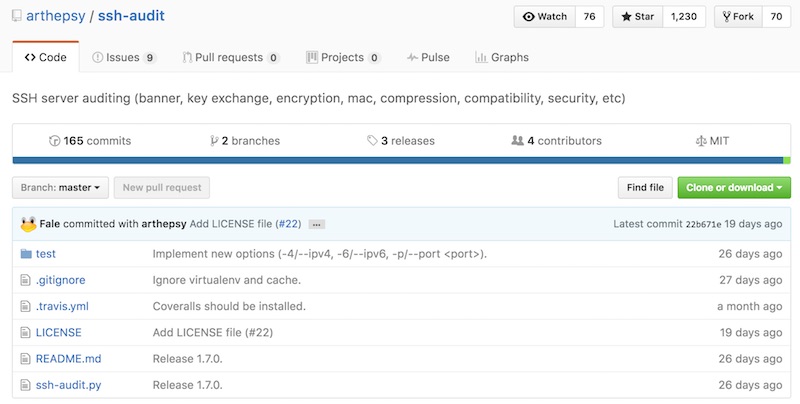Open the Branch: master dropdown
Image resolution: width=800 pixels, height=404 pixels.
click(x=60, y=187)
